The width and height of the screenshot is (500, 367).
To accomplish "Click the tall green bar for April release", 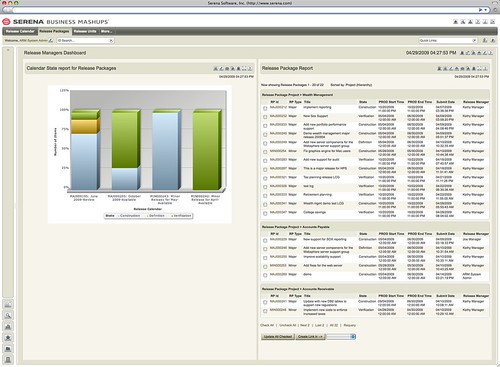I will pyautogui.click(x=207, y=150).
